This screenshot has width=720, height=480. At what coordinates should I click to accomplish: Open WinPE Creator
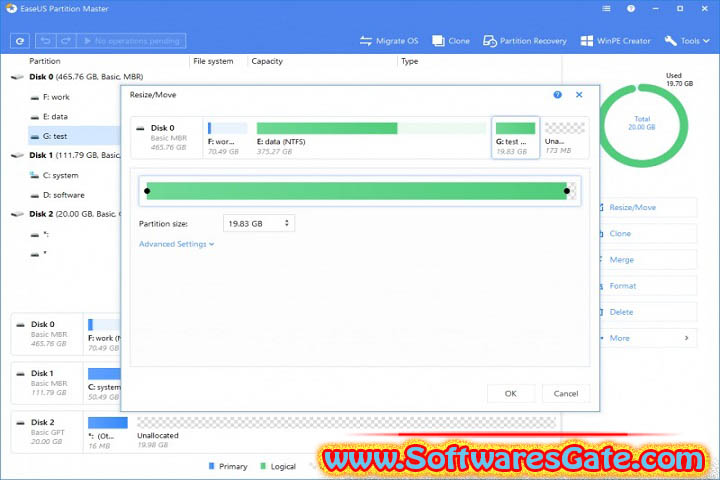(615, 41)
